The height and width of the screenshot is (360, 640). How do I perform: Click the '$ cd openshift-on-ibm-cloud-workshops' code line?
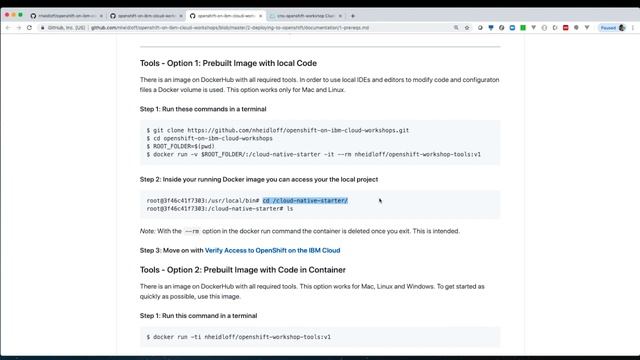[209, 138]
